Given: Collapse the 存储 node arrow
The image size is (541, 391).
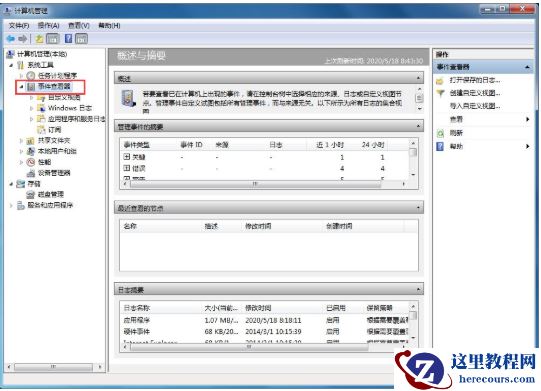Looking at the screenshot, I should pos(11,184).
